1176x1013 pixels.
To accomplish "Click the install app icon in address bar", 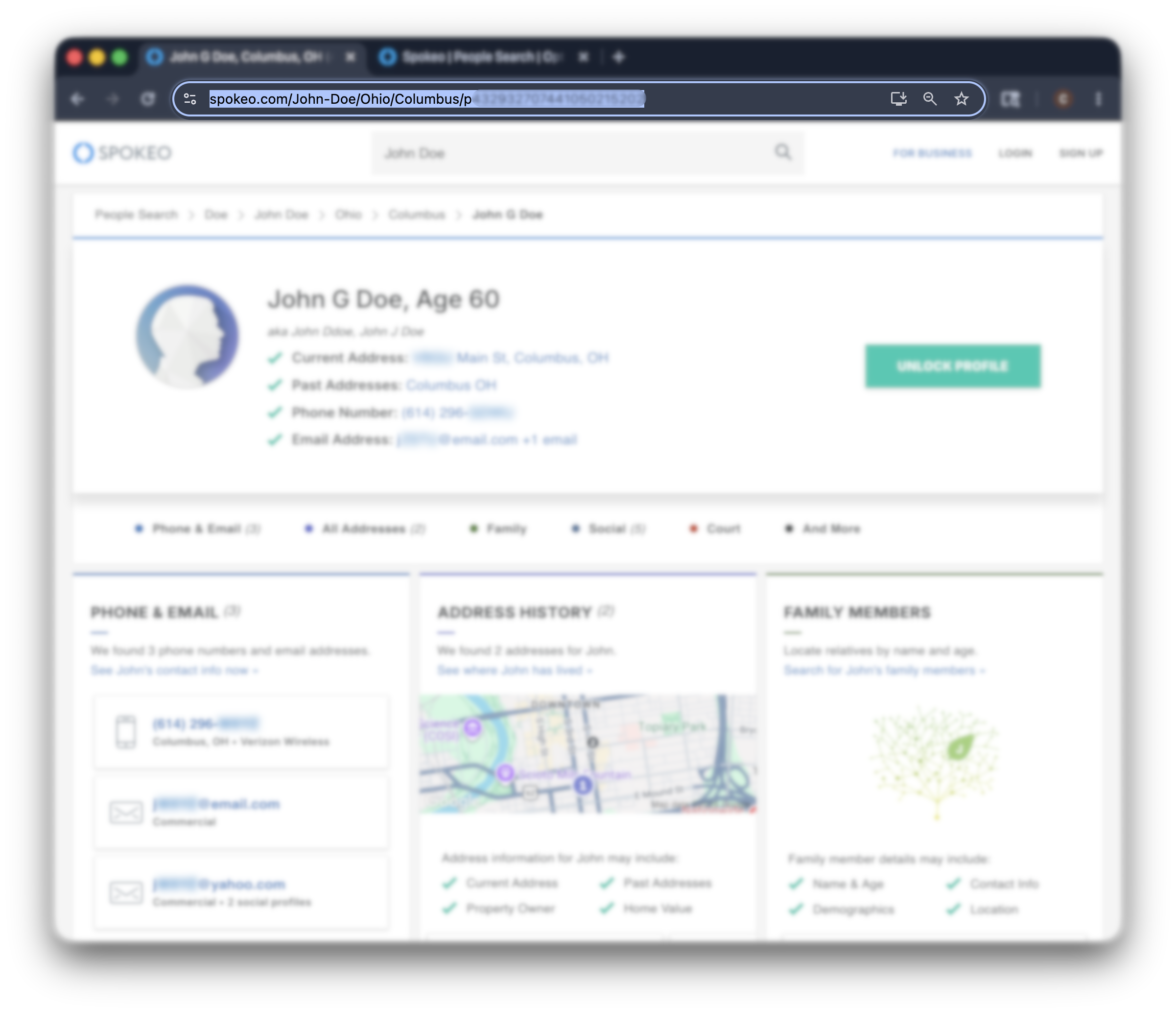I will tap(898, 99).
